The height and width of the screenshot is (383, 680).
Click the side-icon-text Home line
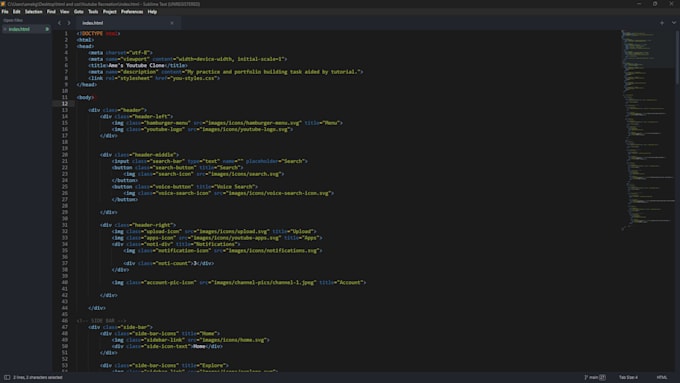pos(167,346)
